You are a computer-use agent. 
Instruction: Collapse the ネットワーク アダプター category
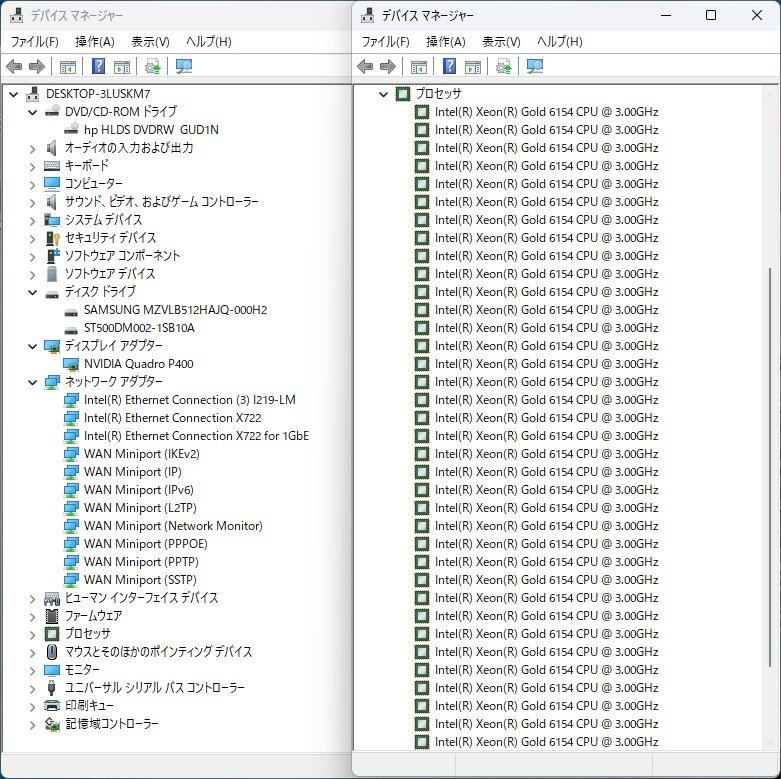click(x=35, y=382)
